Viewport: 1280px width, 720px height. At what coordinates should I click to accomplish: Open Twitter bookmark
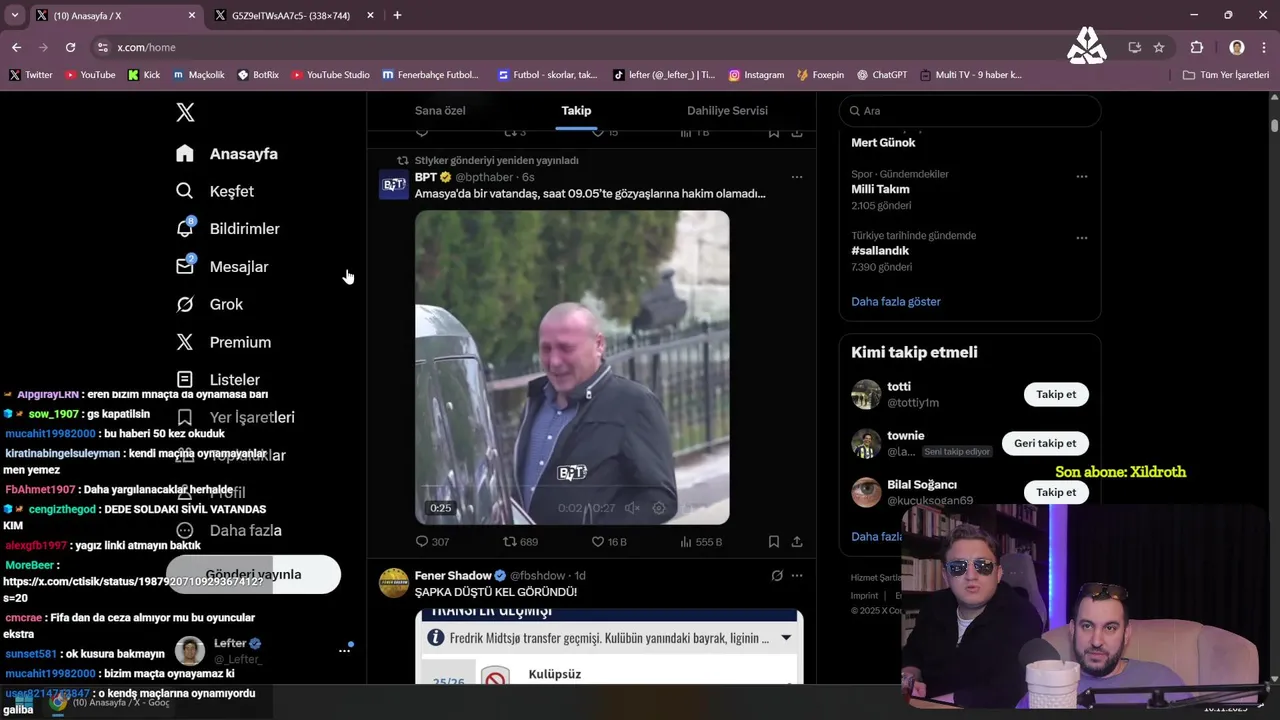pos(31,75)
